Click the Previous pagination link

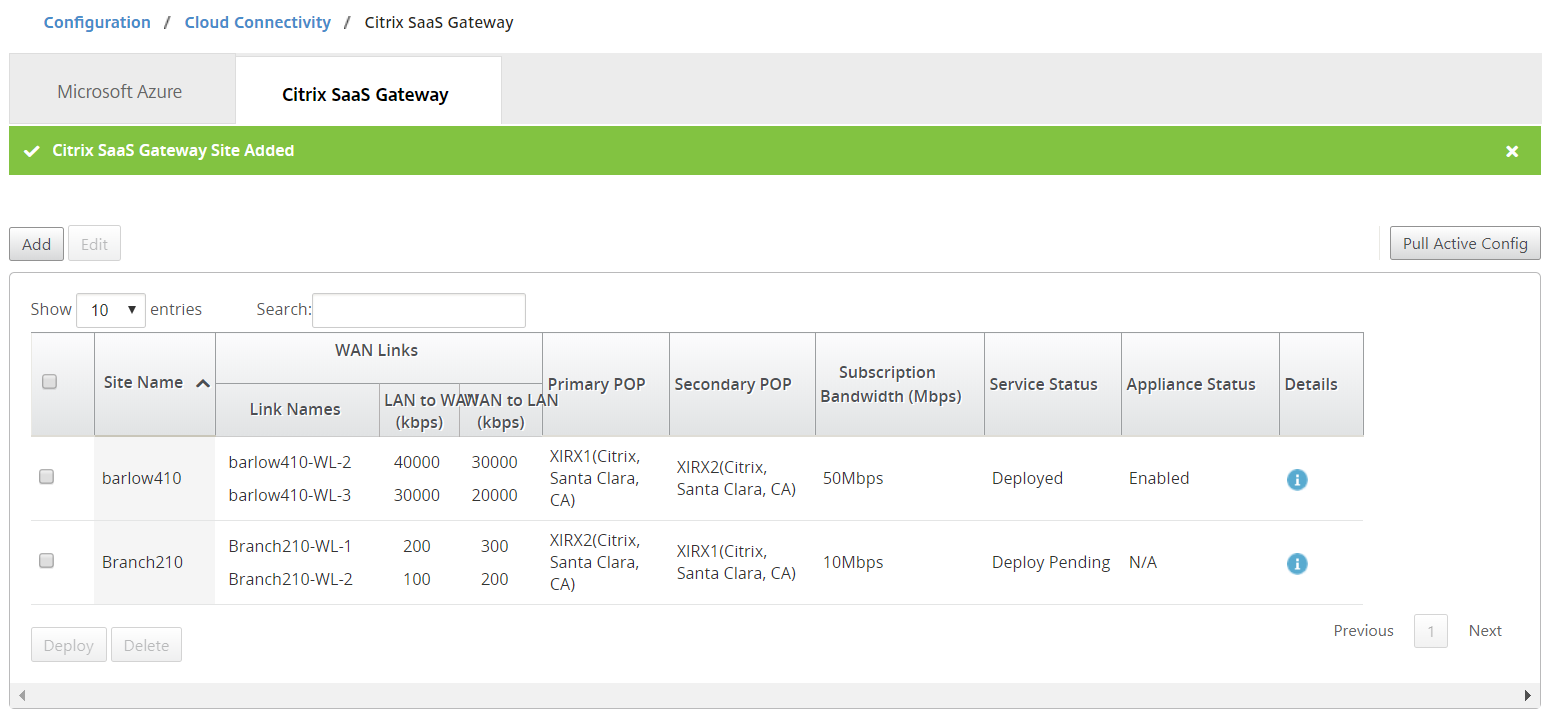click(x=1363, y=631)
